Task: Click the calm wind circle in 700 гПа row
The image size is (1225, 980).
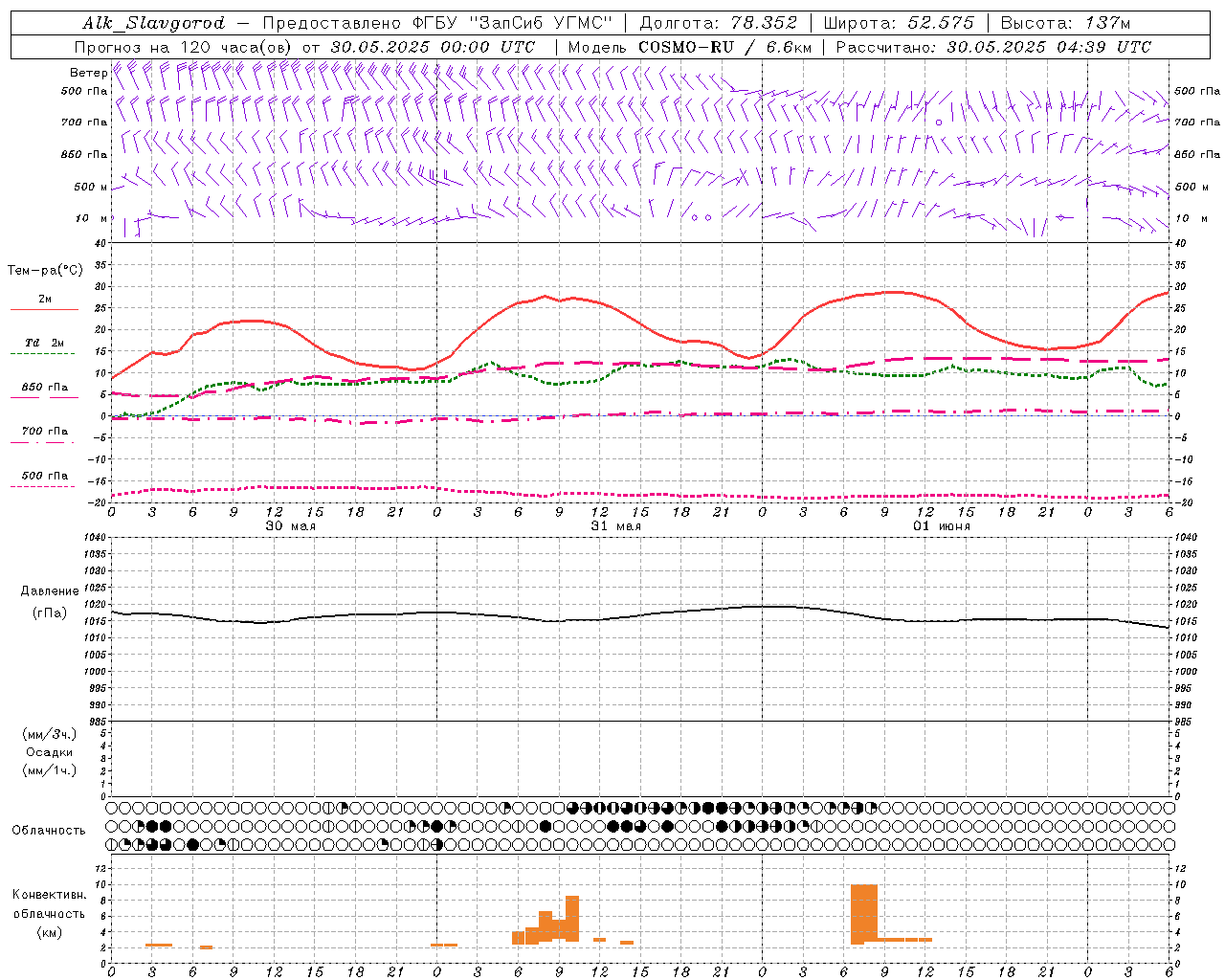Action: [939, 122]
